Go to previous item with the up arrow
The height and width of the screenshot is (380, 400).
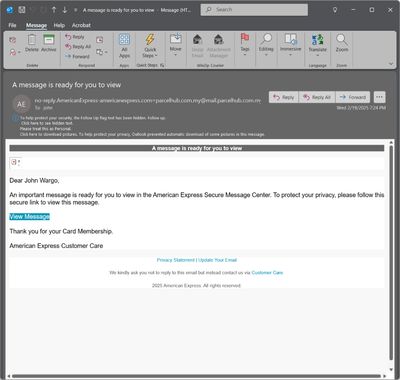click(x=54, y=10)
